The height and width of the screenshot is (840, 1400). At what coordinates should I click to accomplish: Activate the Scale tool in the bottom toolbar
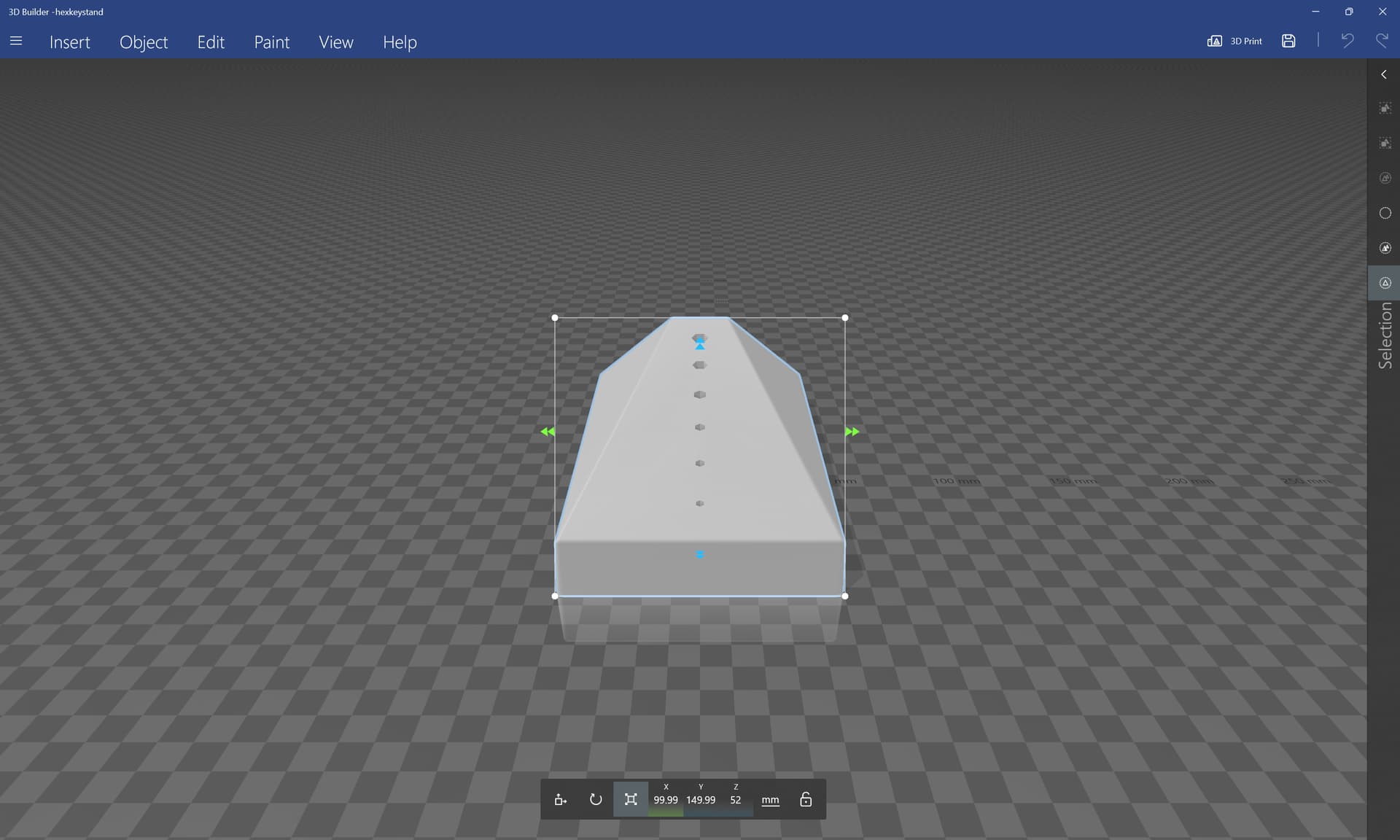click(x=631, y=800)
